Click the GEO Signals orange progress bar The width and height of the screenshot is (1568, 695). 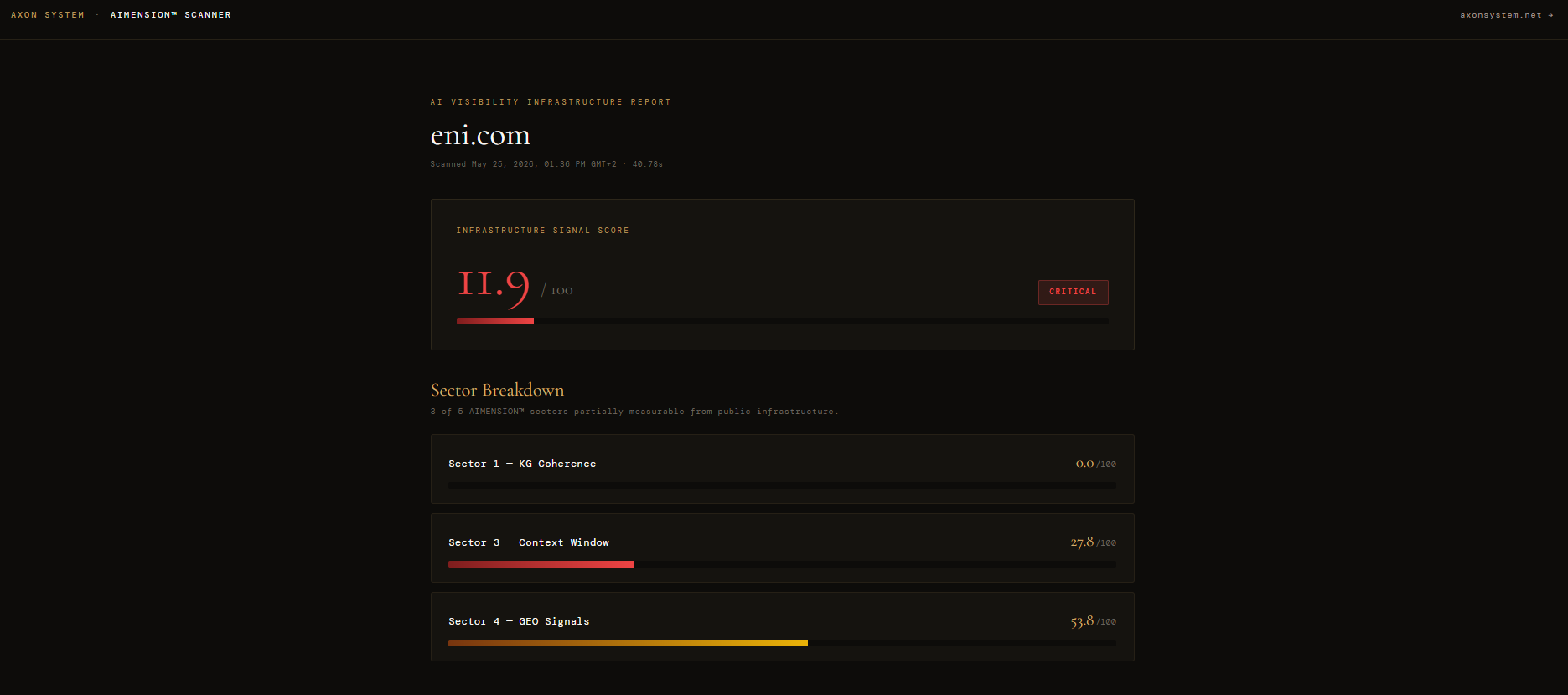pos(628,643)
